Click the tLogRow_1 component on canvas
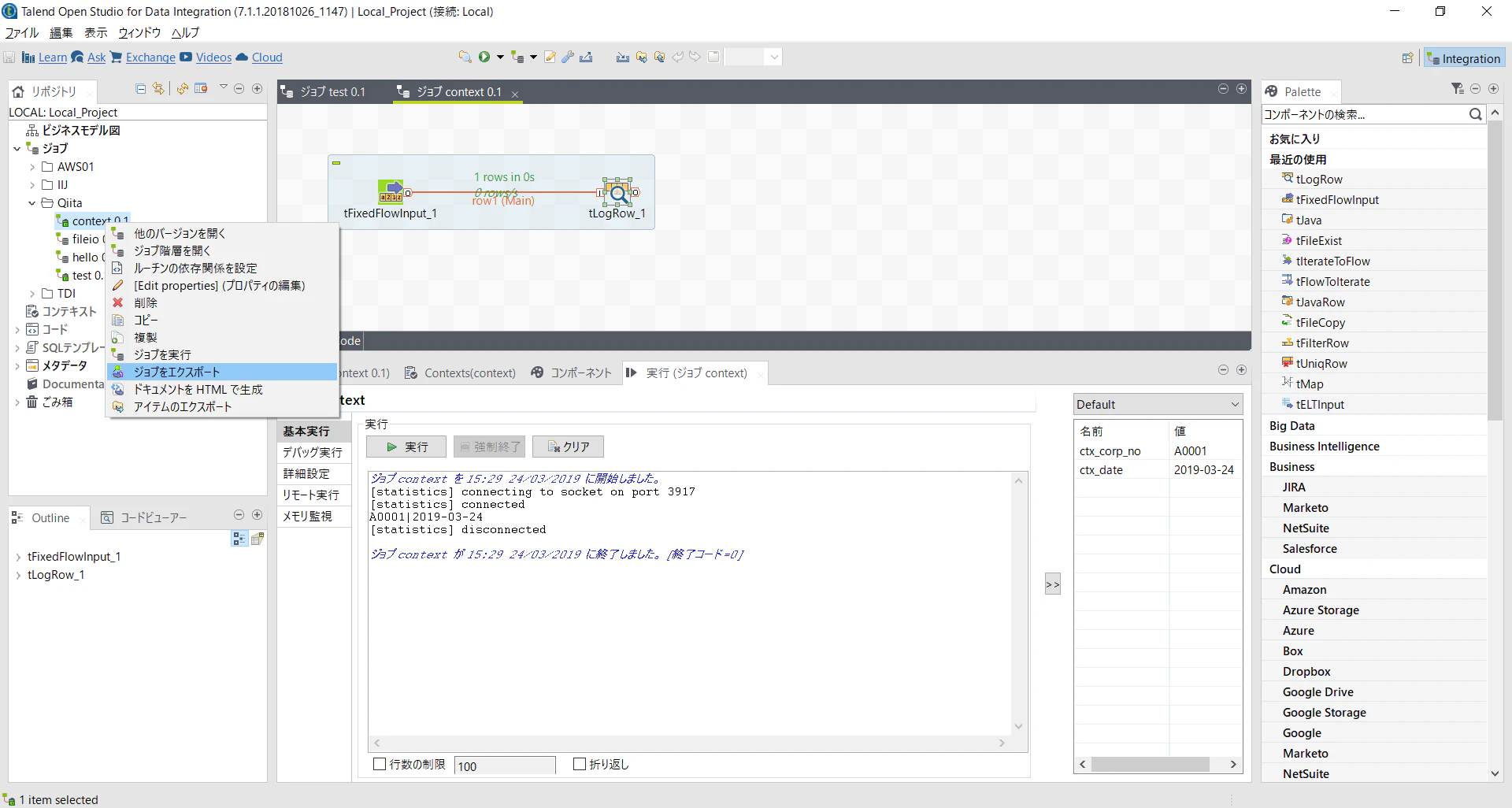 [618, 192]
